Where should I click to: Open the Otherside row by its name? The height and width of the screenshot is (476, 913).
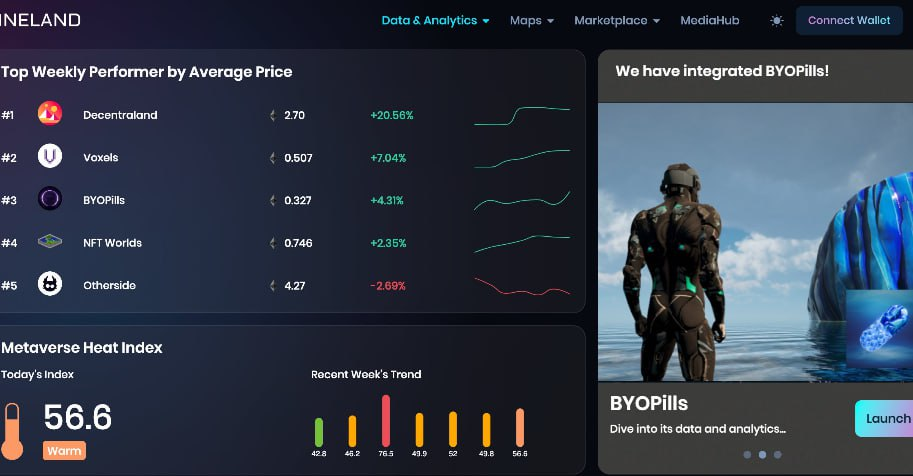(109, 285)
